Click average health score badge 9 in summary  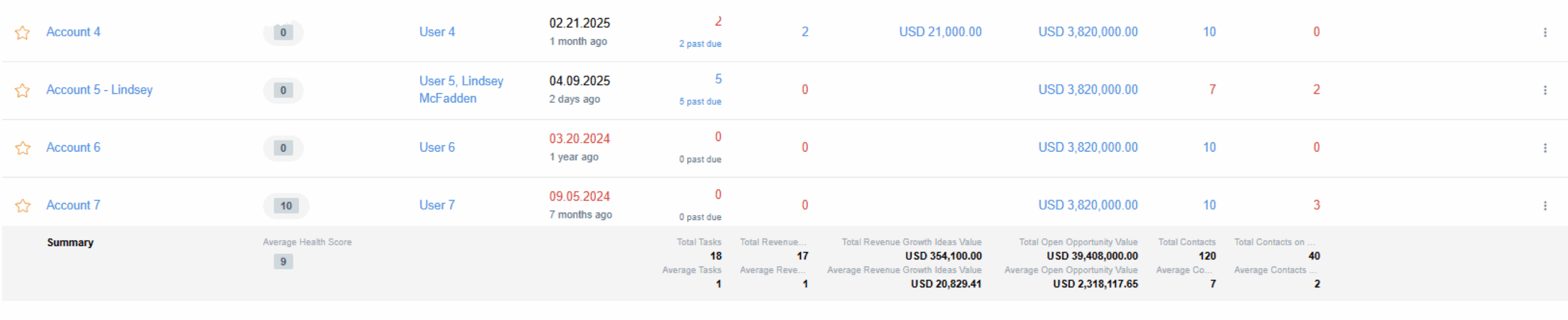tap(283, 262)
